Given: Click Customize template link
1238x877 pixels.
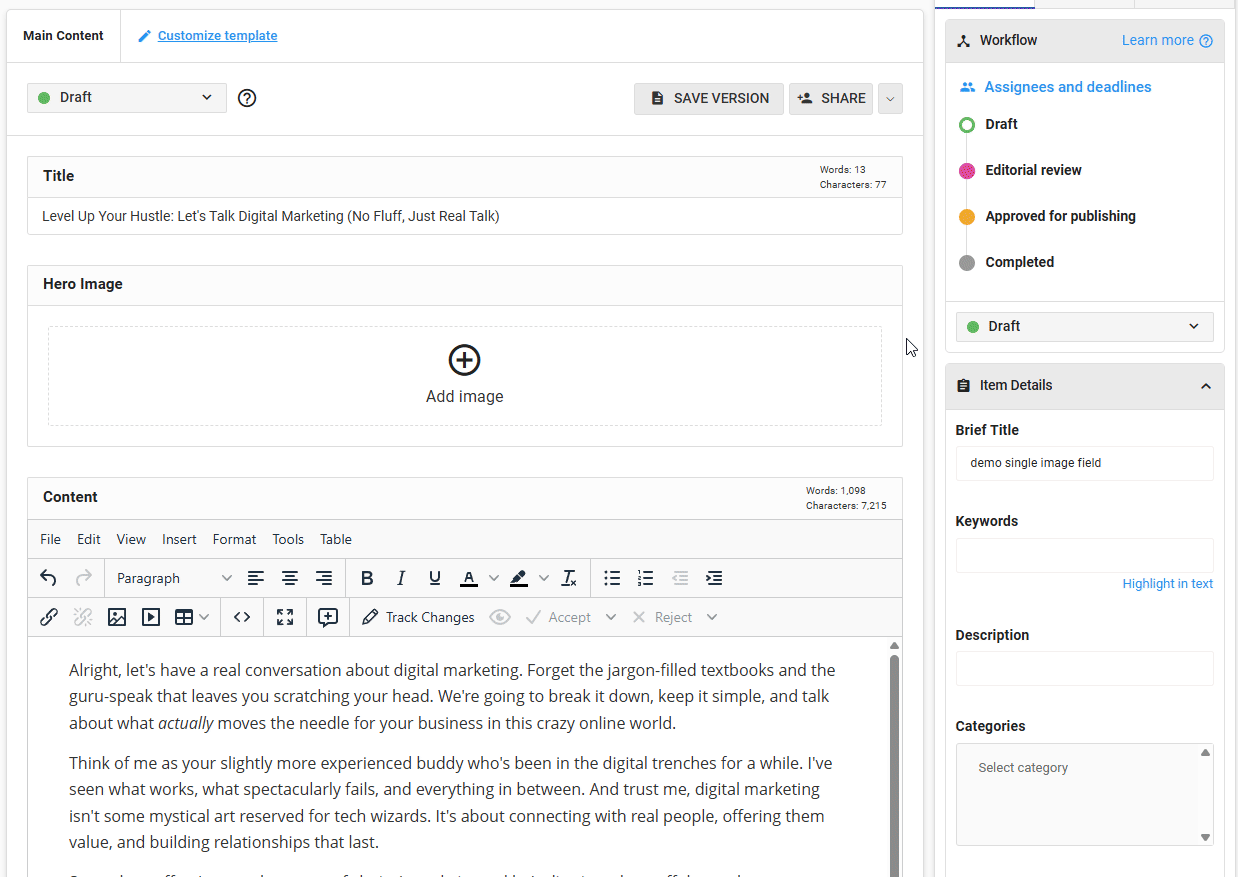Looking at the screenshot, I should (x=217, y=36).
